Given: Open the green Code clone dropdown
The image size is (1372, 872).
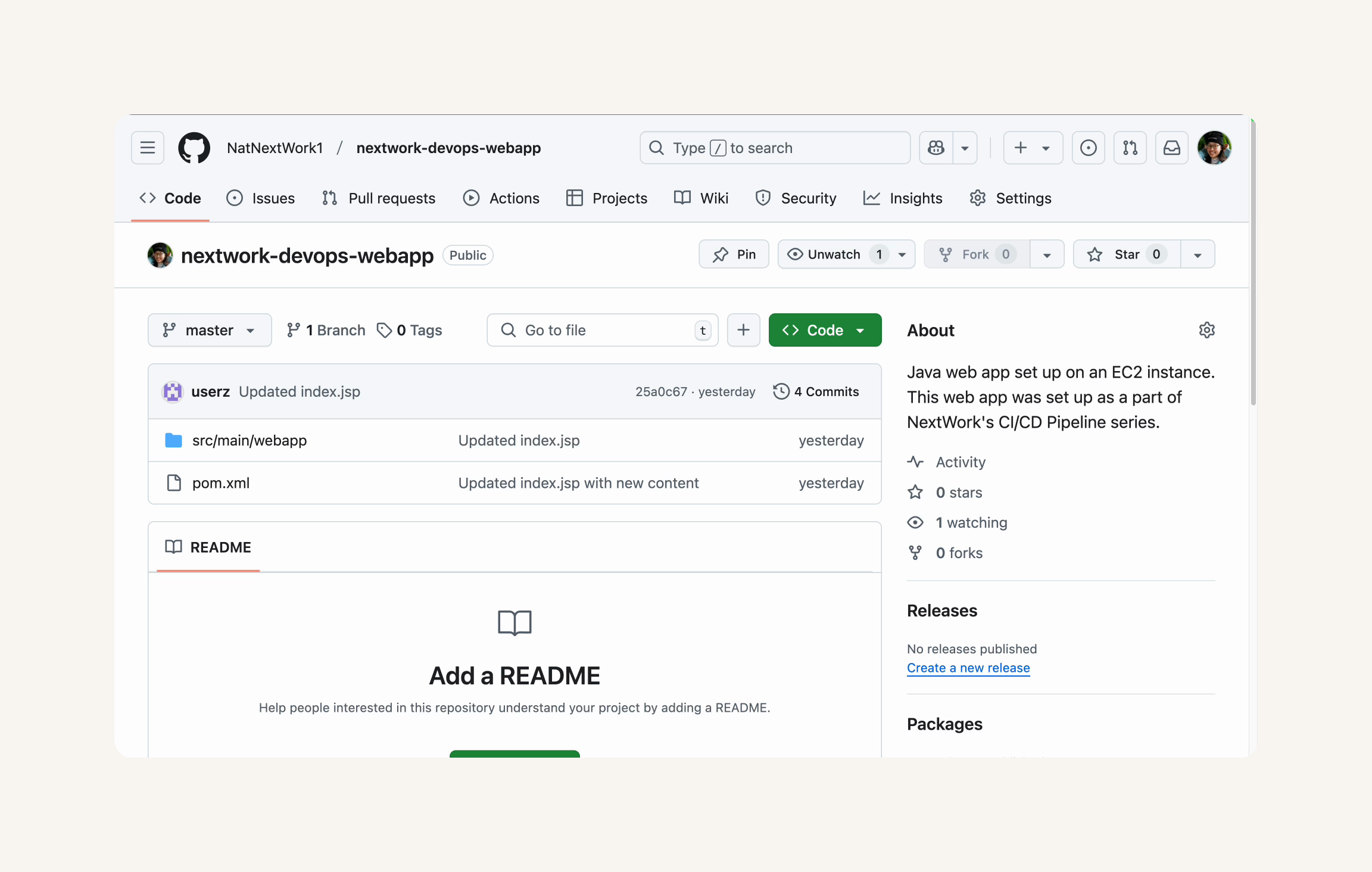Looking at the screenshot, I should click(x=825, y=330).
